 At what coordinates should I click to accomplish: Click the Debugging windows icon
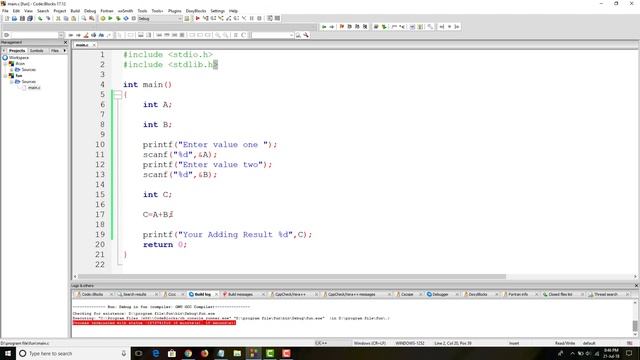tap(270, 18)
